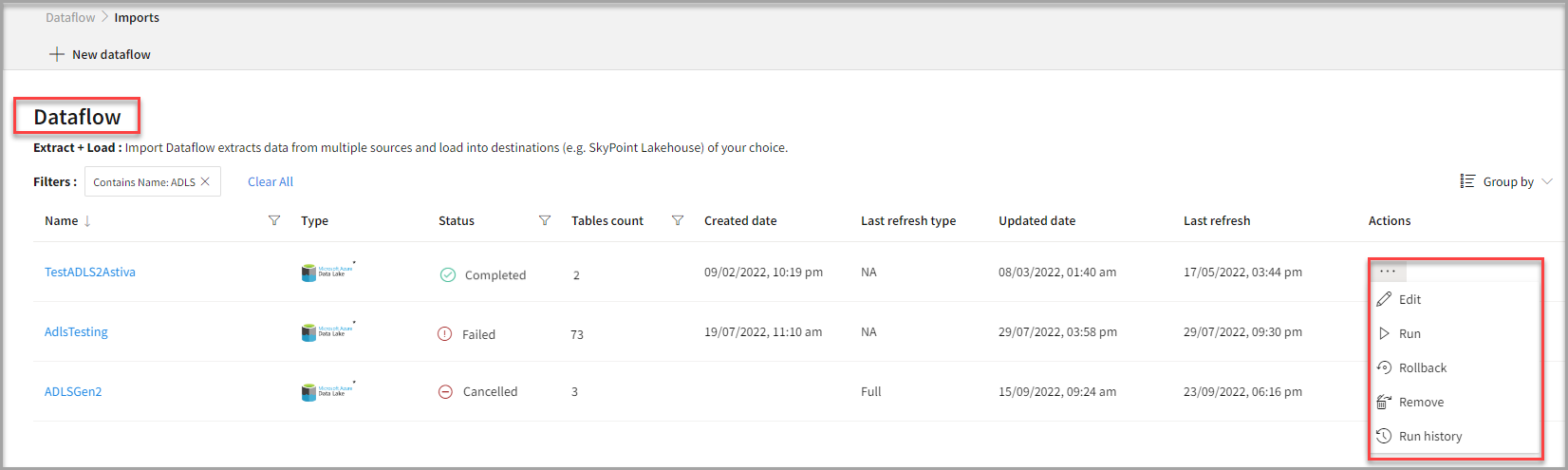Click the Status column filter funnel icon

[545, 220]
